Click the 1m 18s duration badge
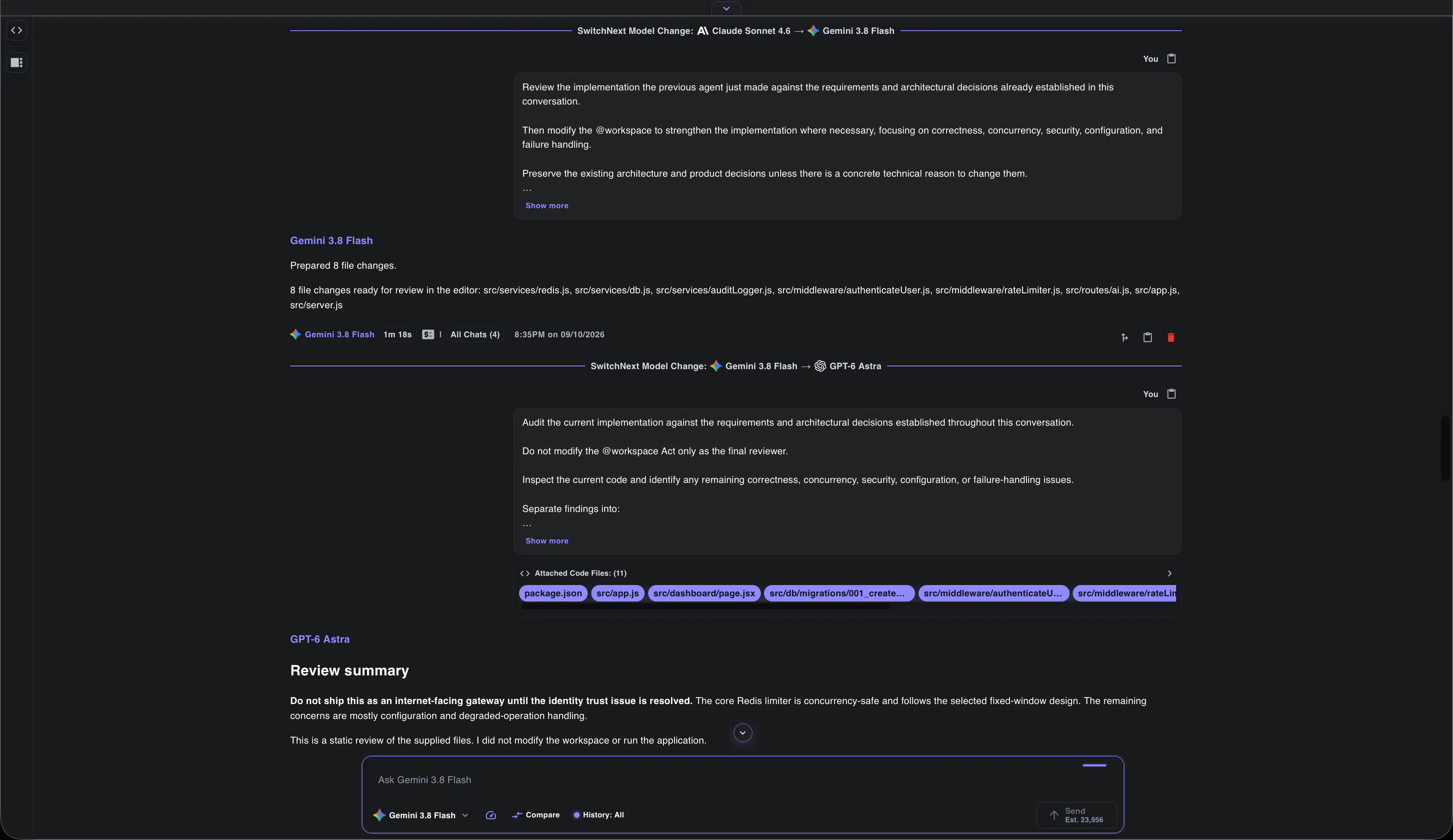The width and height of the screenshot is (1453, 840). [x=397, y=334]
